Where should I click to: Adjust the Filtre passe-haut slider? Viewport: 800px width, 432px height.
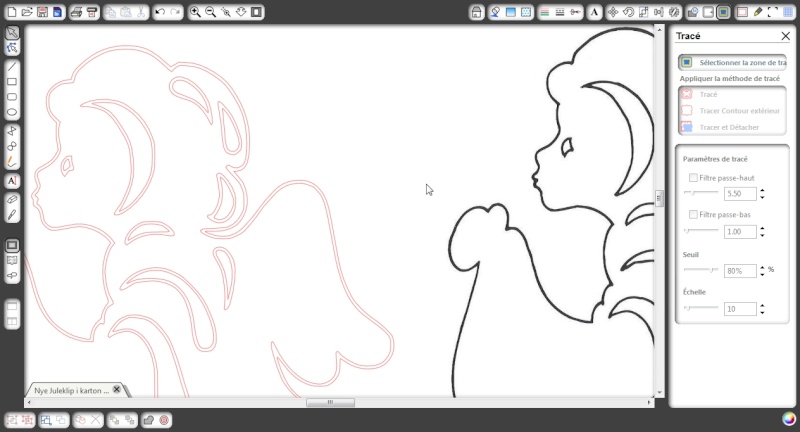(x=701, y=192)
